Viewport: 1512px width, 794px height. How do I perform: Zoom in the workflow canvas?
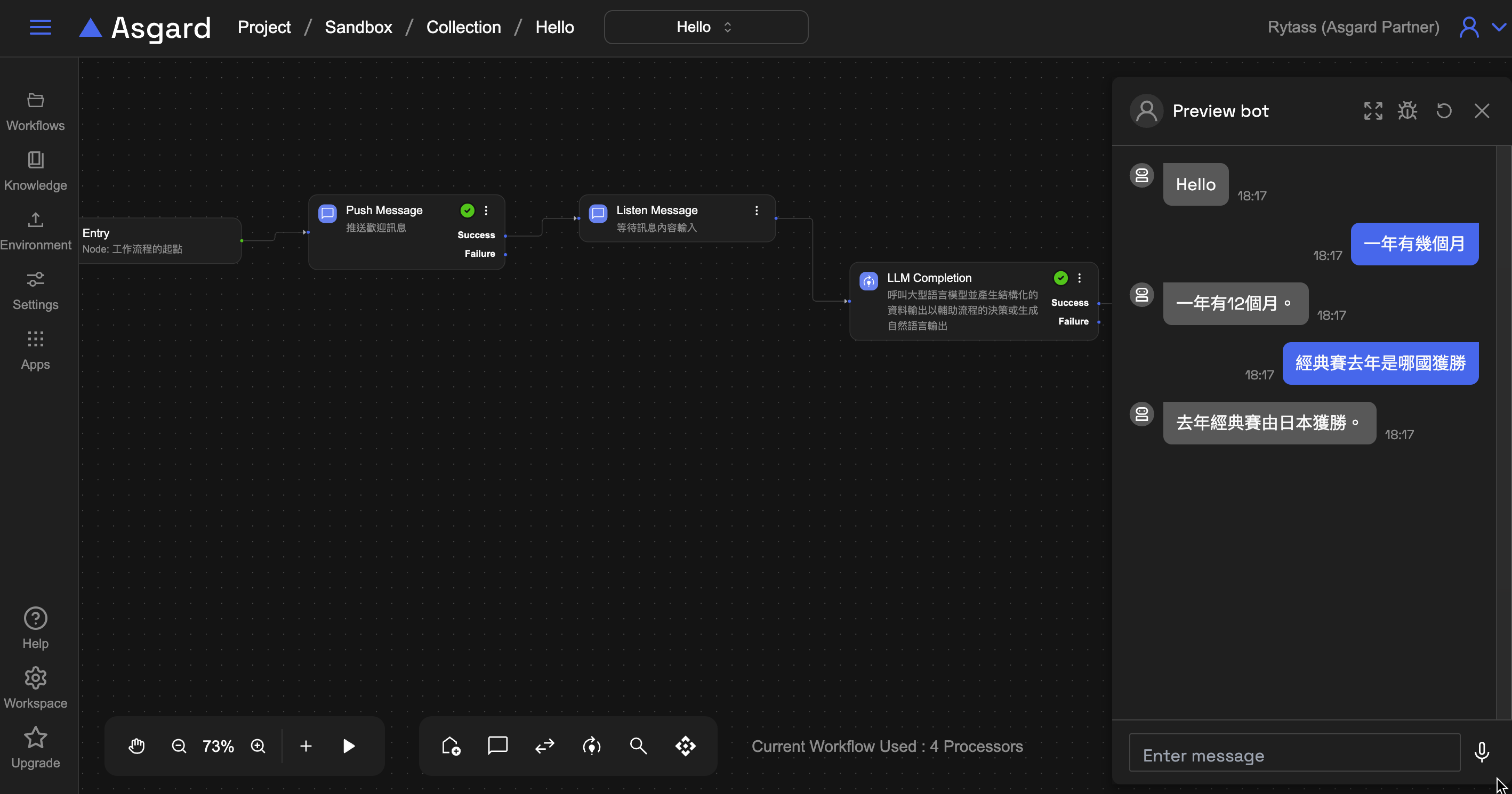point(258,746)
